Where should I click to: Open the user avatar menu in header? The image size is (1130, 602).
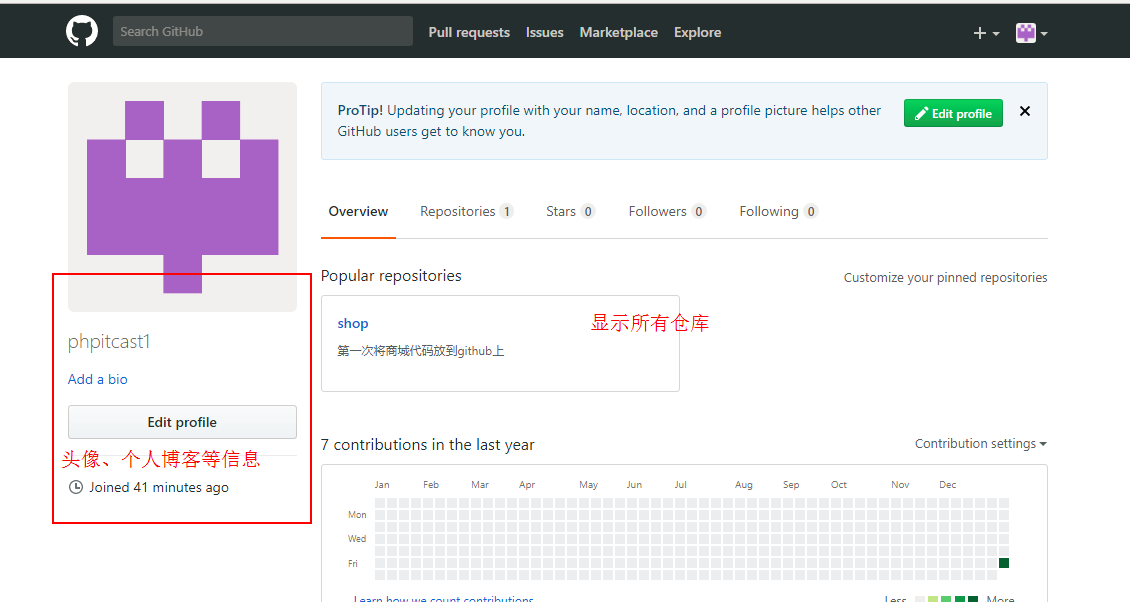click(x=1031, y=33)
